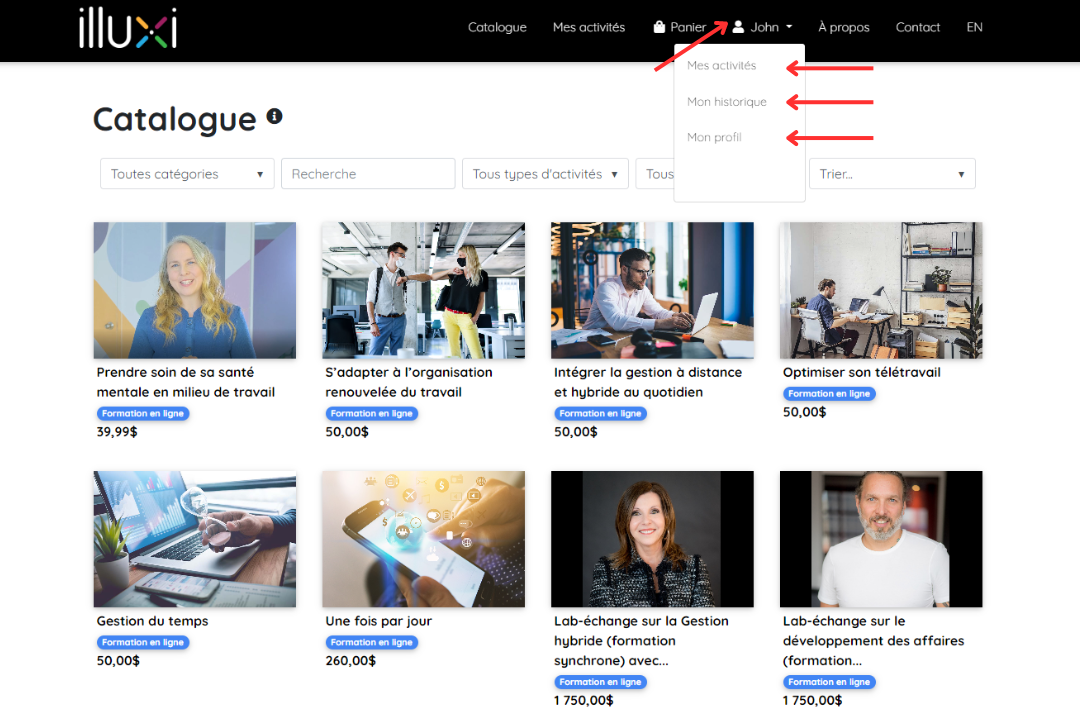Open the partially hidden Tous dropdown
1080x720 pixels.
coord(655,174)
